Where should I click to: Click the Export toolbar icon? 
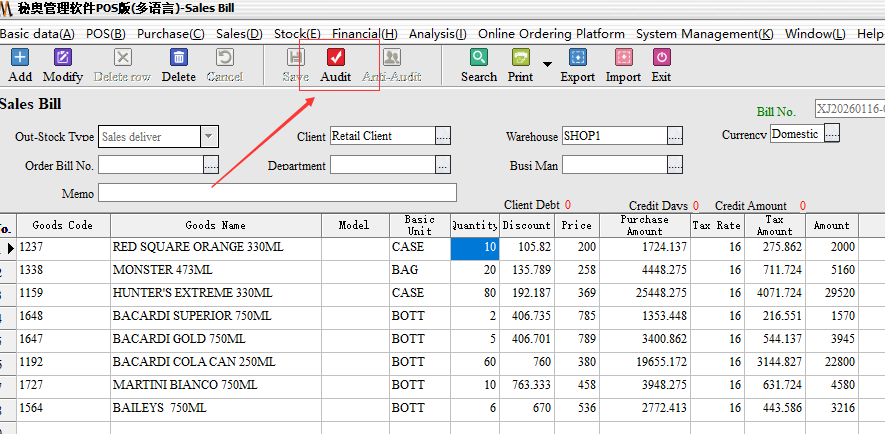click(x=577, y=58)
